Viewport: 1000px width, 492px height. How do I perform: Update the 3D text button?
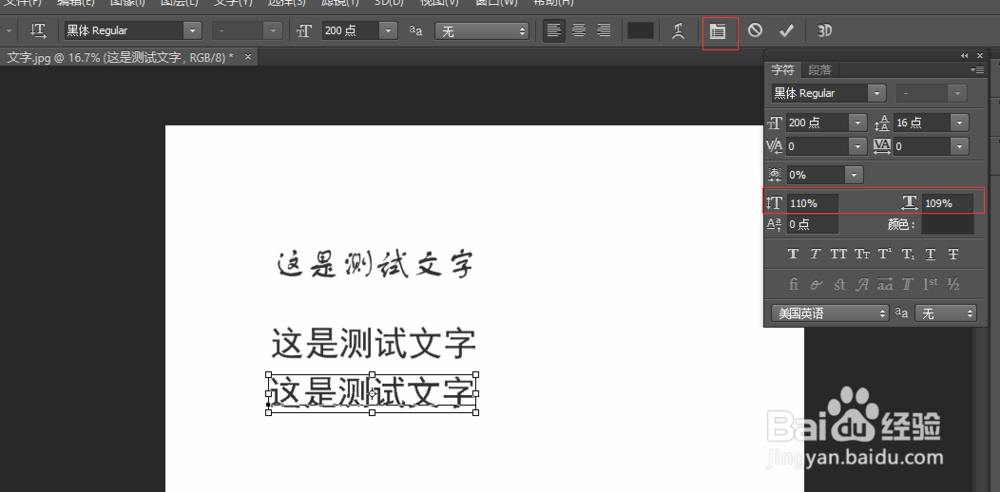click(x=825, y=31)
